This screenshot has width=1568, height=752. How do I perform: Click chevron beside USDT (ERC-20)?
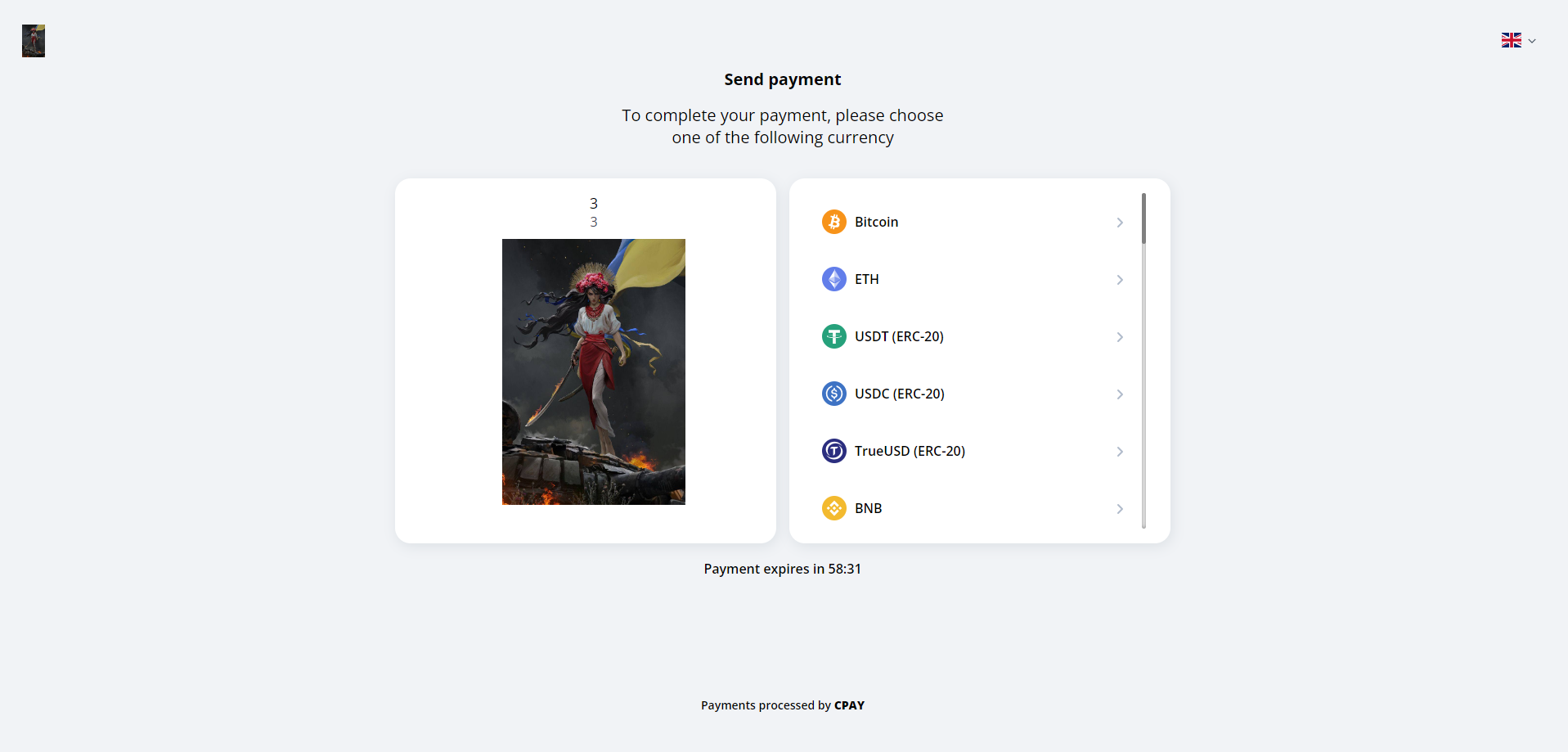[1120, 337]
